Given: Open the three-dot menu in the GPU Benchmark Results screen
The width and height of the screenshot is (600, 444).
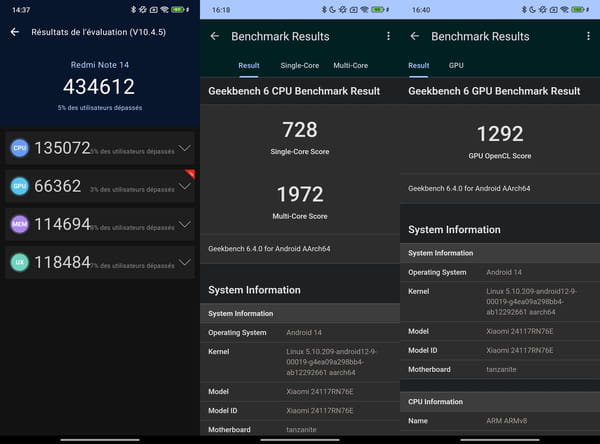Looking at the screenshot, I should point(588,36).
